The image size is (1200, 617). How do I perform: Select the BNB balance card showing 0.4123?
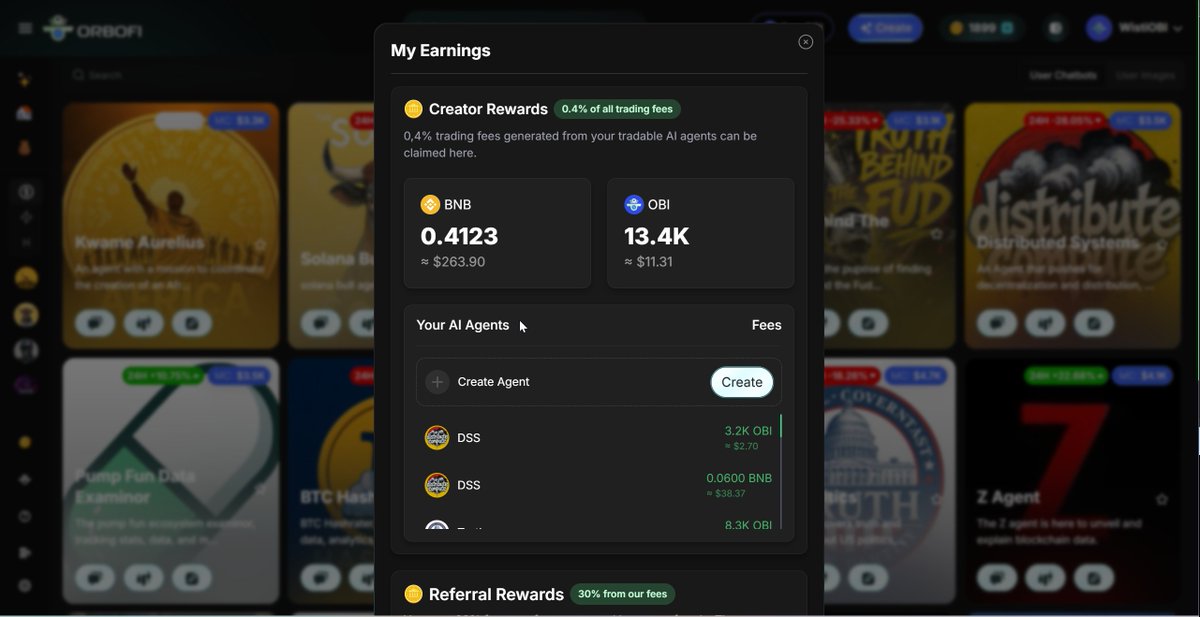497,233
